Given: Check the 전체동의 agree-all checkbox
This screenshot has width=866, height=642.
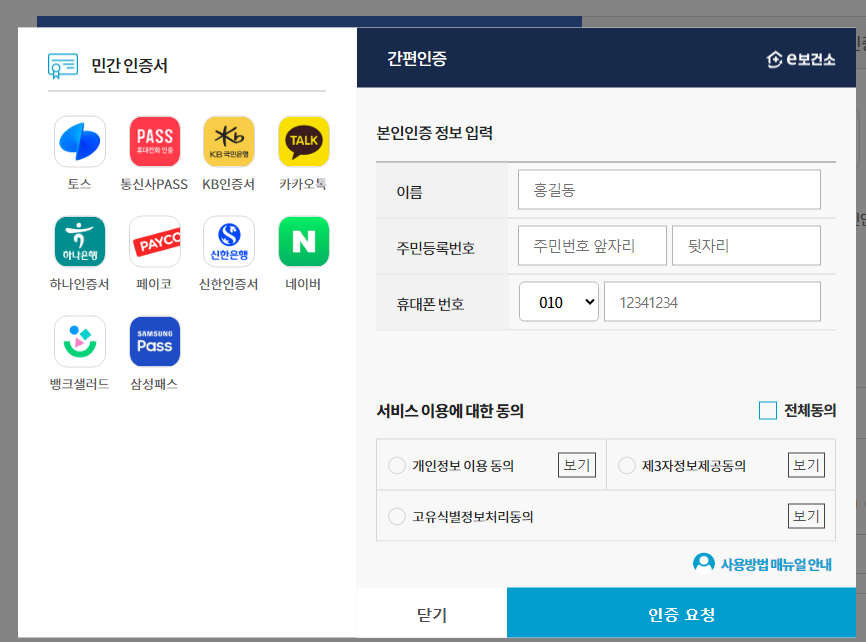Looking at the screenshot, I should (x=768, y=411).
